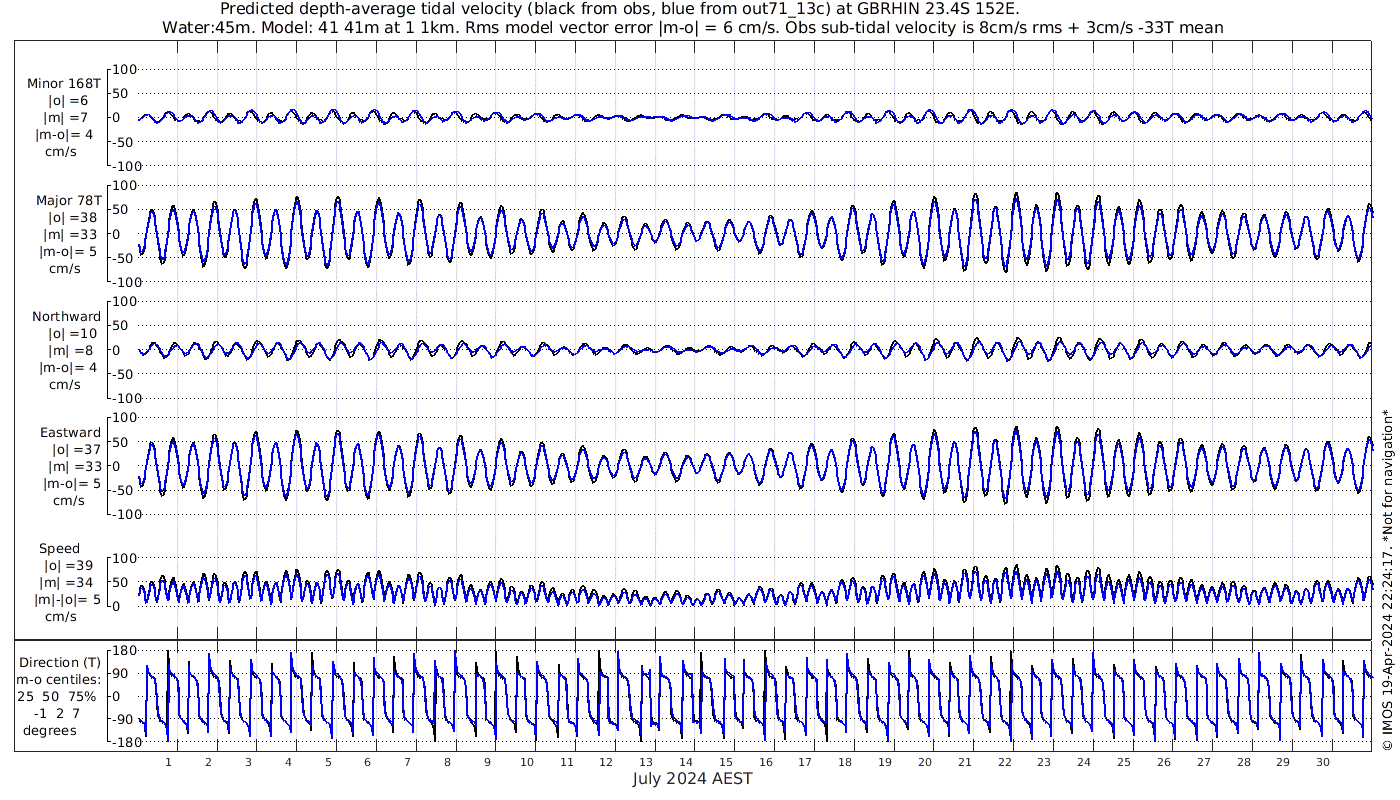The width and height of the screenshot is (1400, 800).
Task: Click the title line starting 'Predicted depth-average tidal velocity'
Action: [x=619, y=9]
